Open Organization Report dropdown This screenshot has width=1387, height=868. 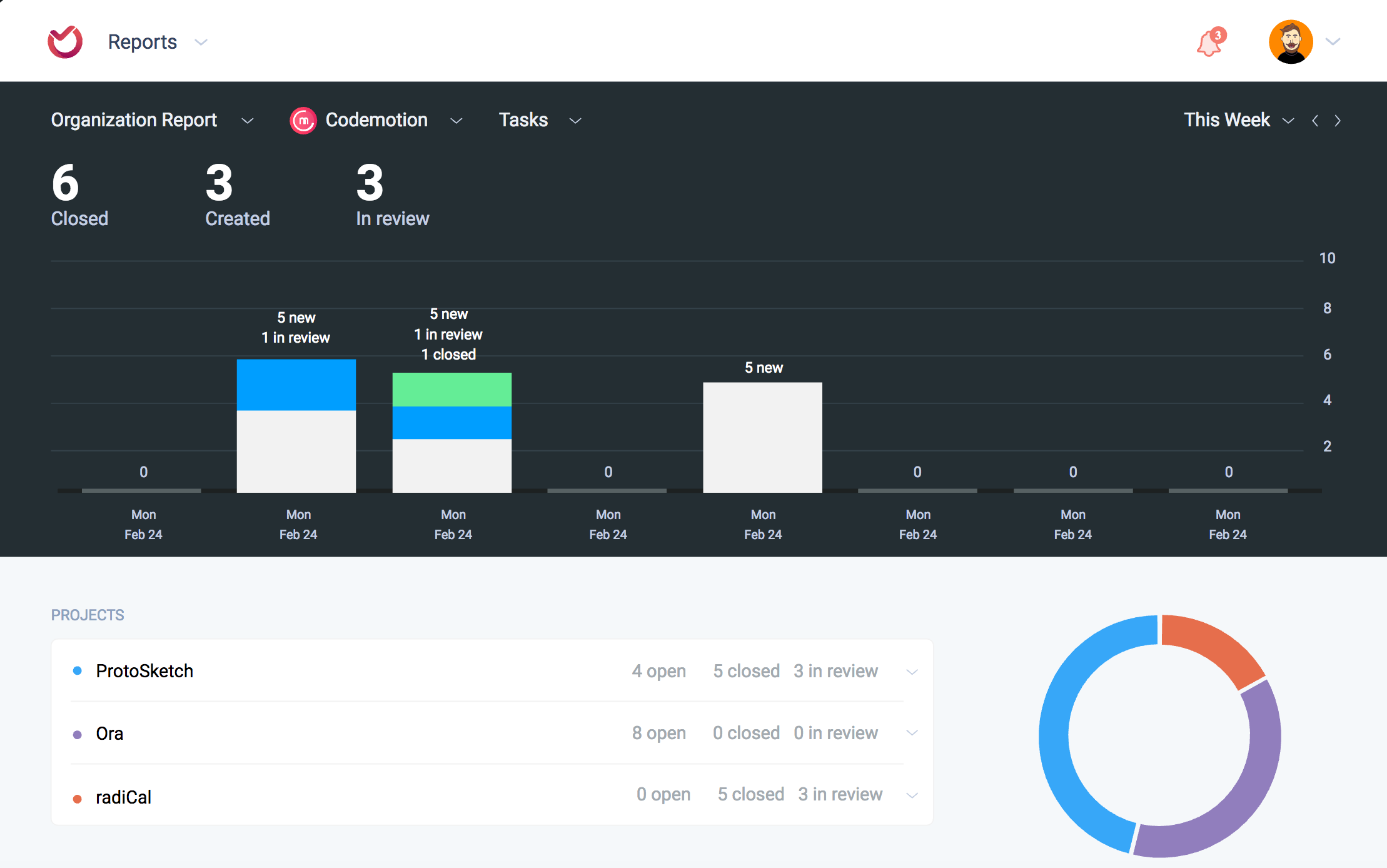click(x=248, y=121)
